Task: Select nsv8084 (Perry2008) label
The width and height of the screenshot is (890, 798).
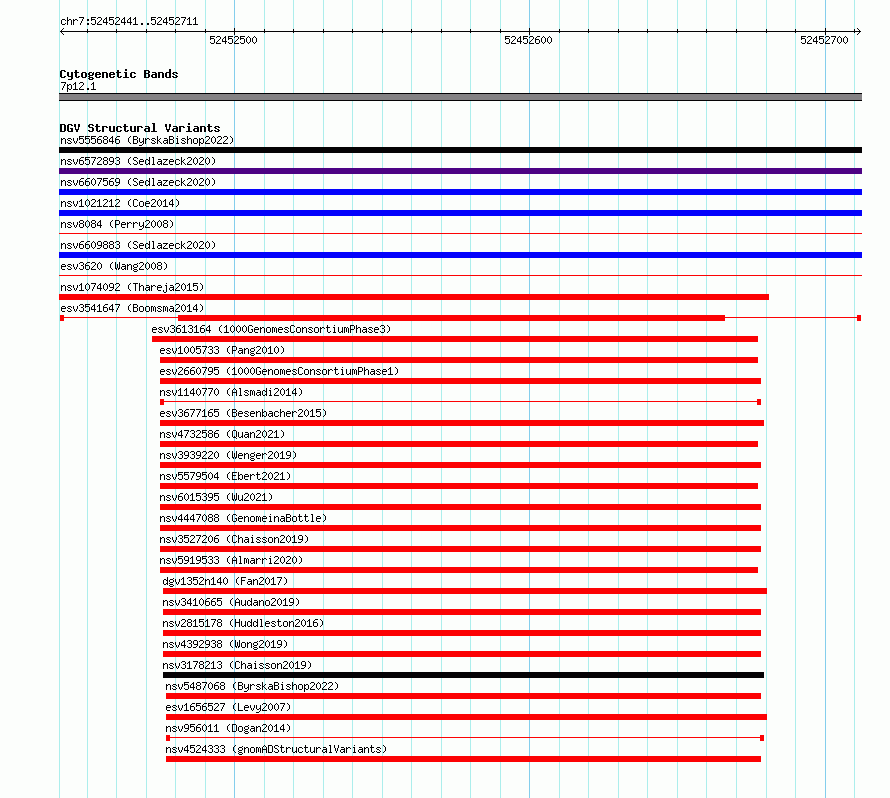Action: (117, 224)
